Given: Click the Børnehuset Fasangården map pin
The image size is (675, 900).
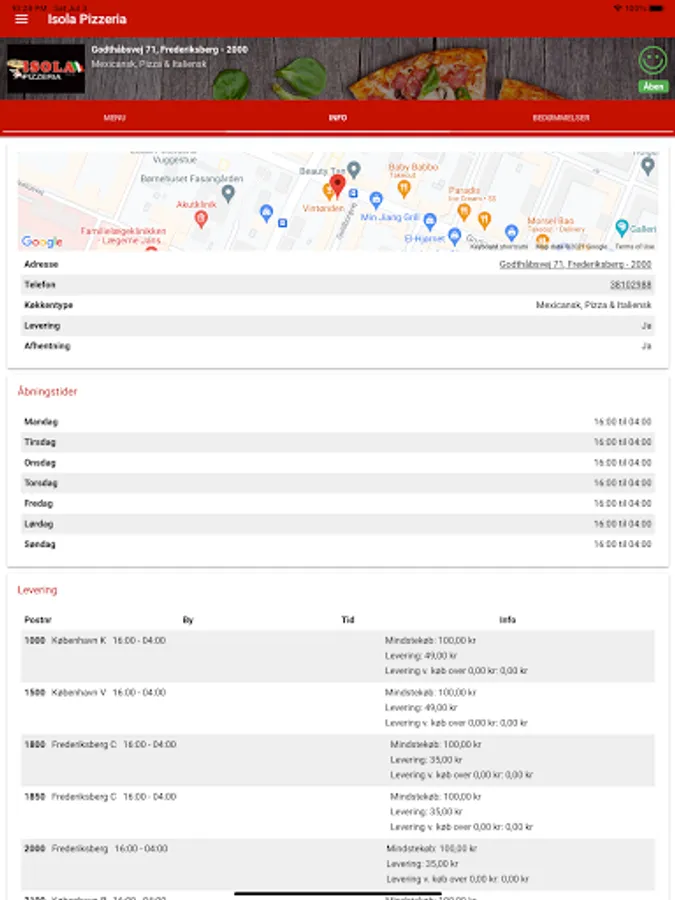Looking at the screenshot, I should click(228, 193).
